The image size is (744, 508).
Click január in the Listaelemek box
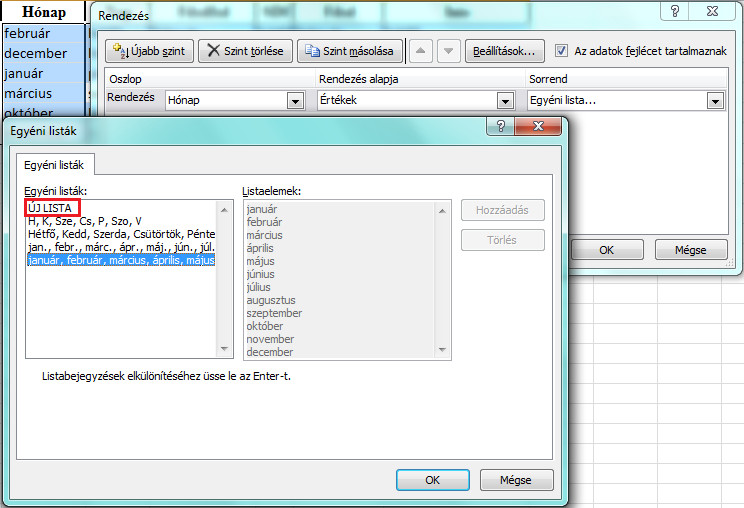[x=262, y=209]
